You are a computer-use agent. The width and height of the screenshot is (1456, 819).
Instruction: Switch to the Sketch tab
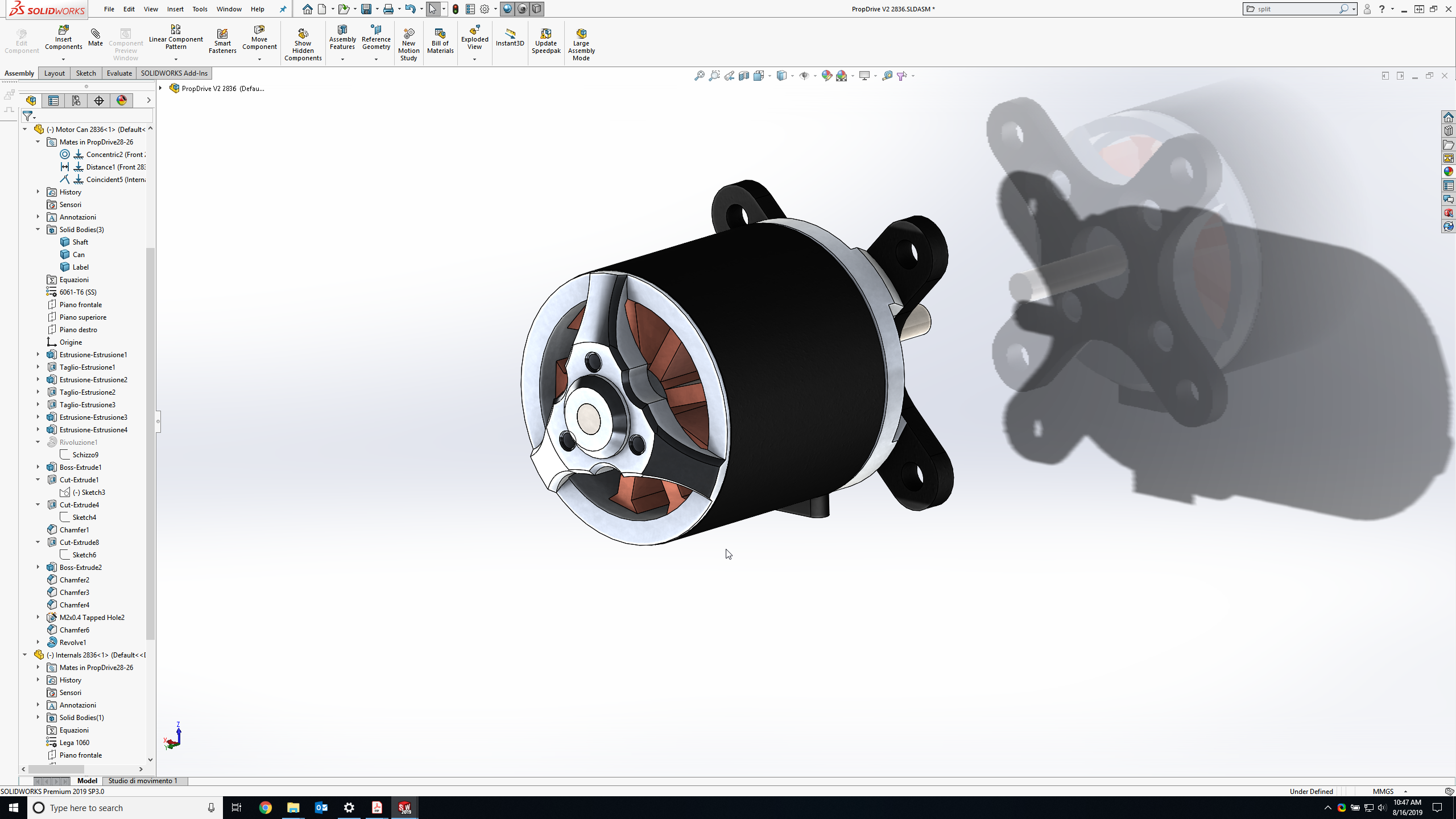tap(86, 73)
